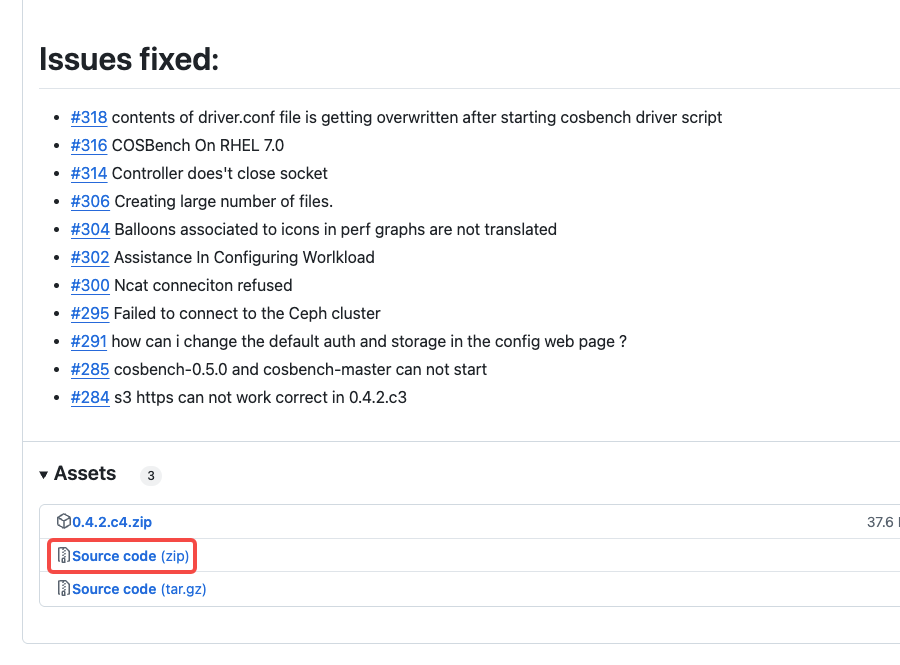
Task: Click the archive icon beside Source code (tar.gz)
Action: [64, 589]
